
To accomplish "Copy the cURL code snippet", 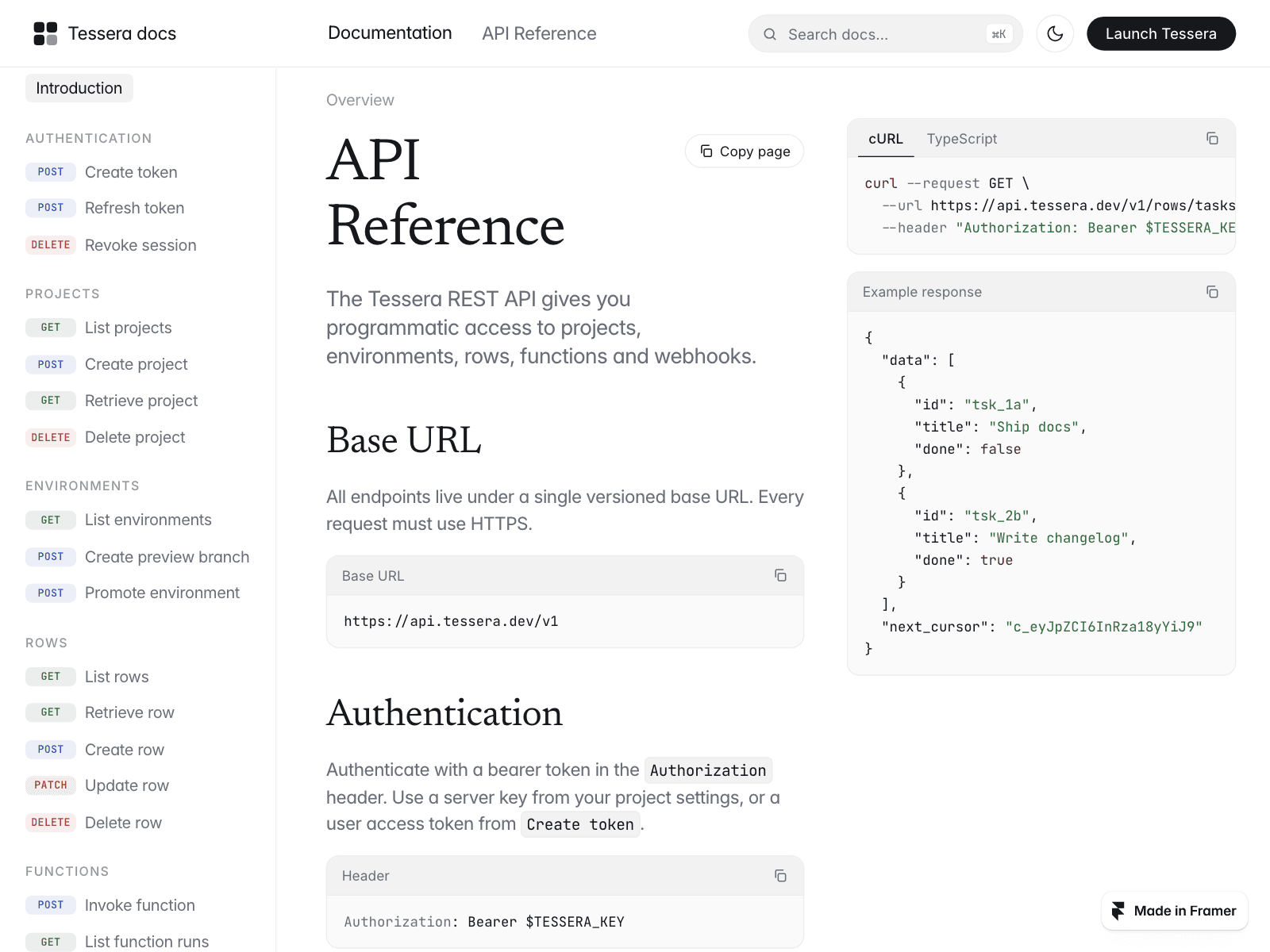I will pos(1212,138).
